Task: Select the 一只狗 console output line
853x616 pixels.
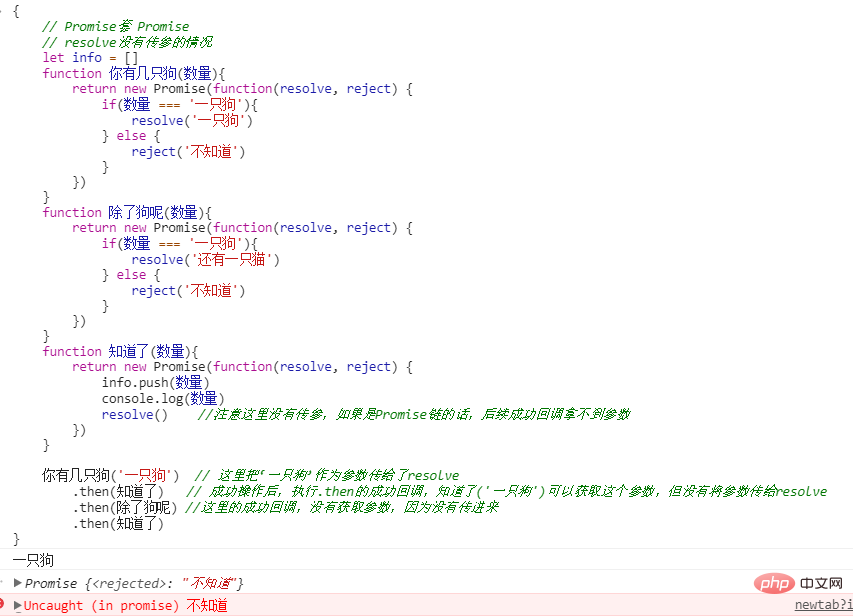Action: pos(33,560)
